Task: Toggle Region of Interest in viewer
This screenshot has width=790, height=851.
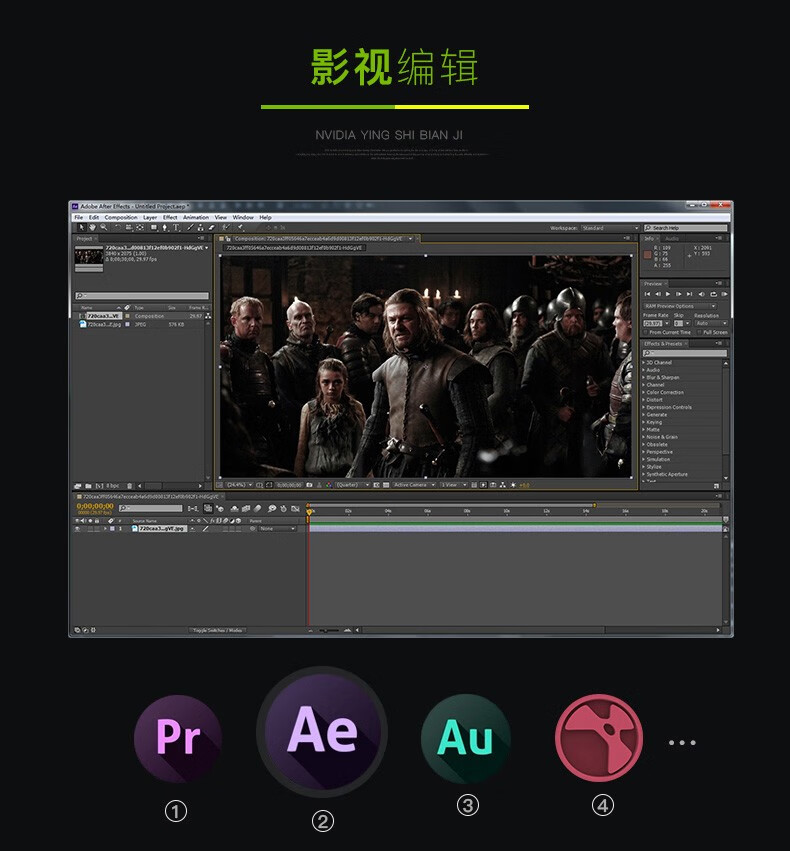Action: tap(377, 485)
